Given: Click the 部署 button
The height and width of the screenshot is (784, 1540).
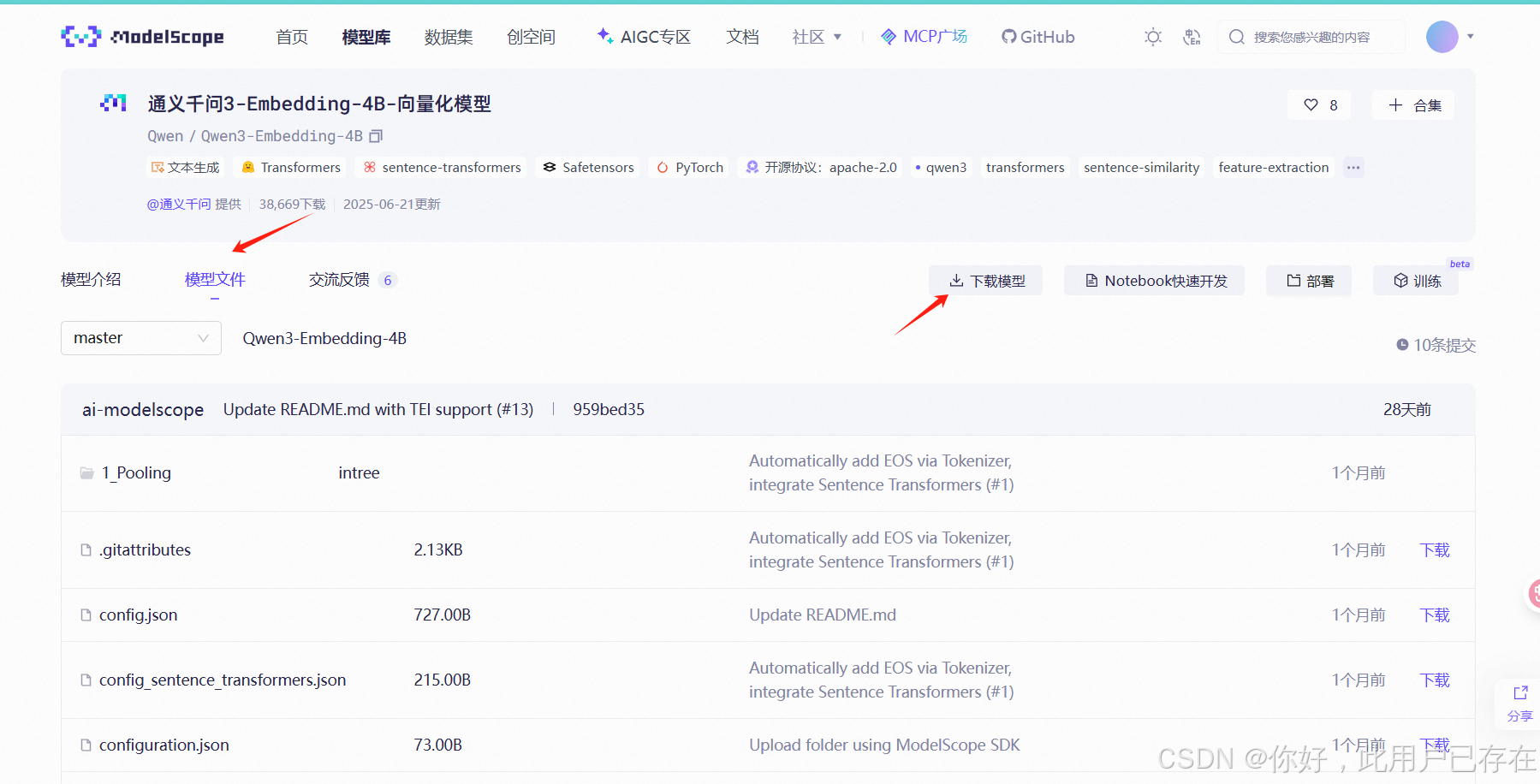Looking at the screenshot, I should point(1309,281).
